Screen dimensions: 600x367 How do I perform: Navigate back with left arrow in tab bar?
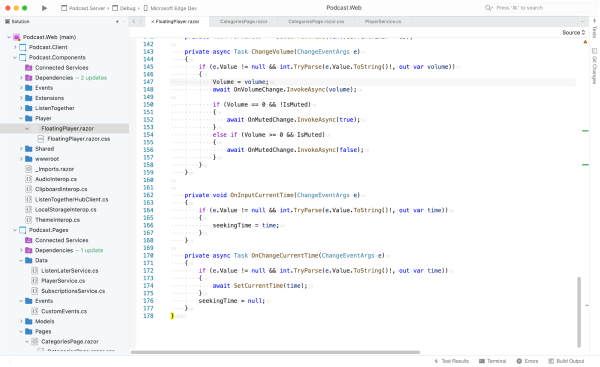134,21
